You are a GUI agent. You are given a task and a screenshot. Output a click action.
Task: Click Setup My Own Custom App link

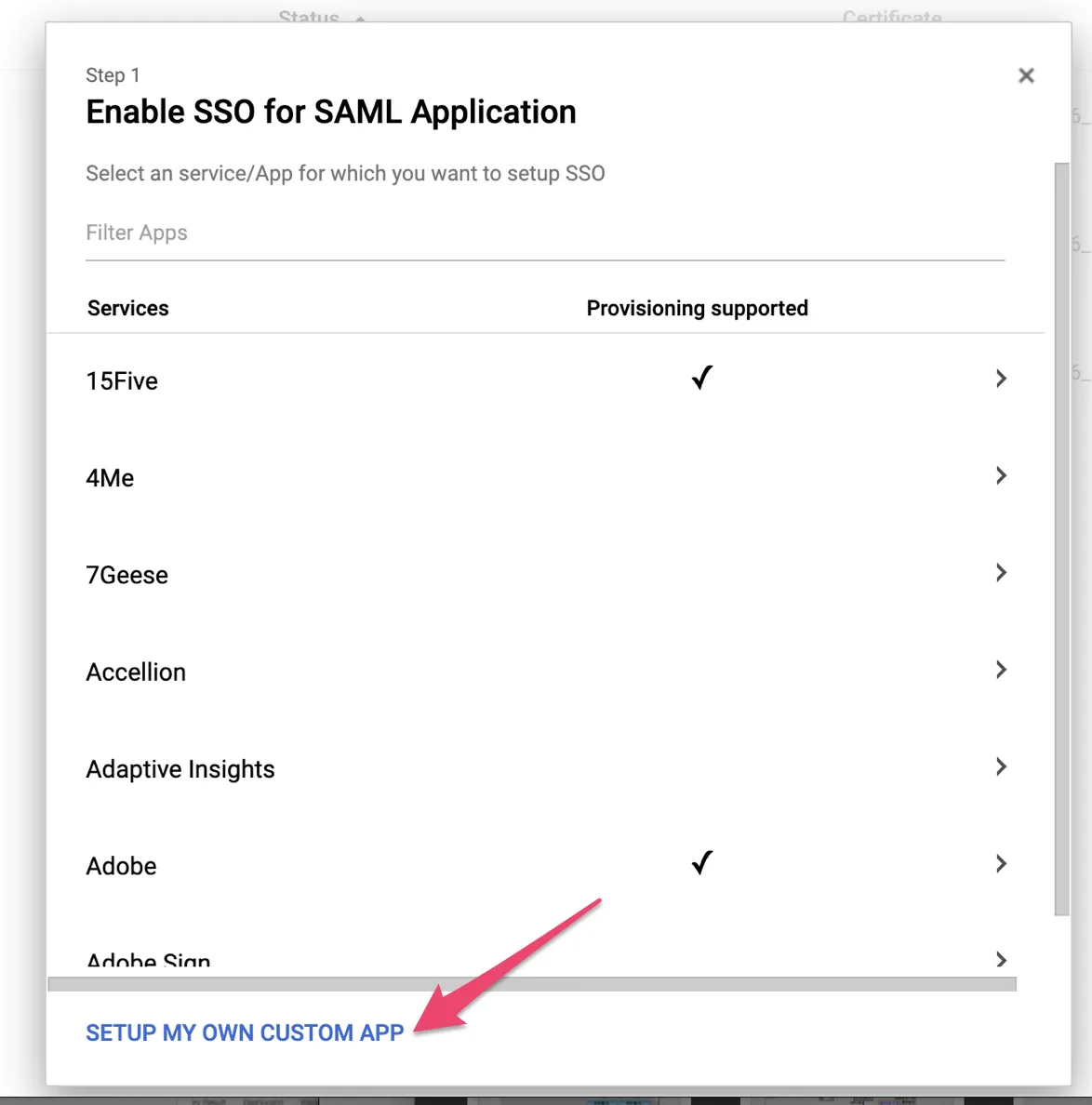coord(245,1032)
